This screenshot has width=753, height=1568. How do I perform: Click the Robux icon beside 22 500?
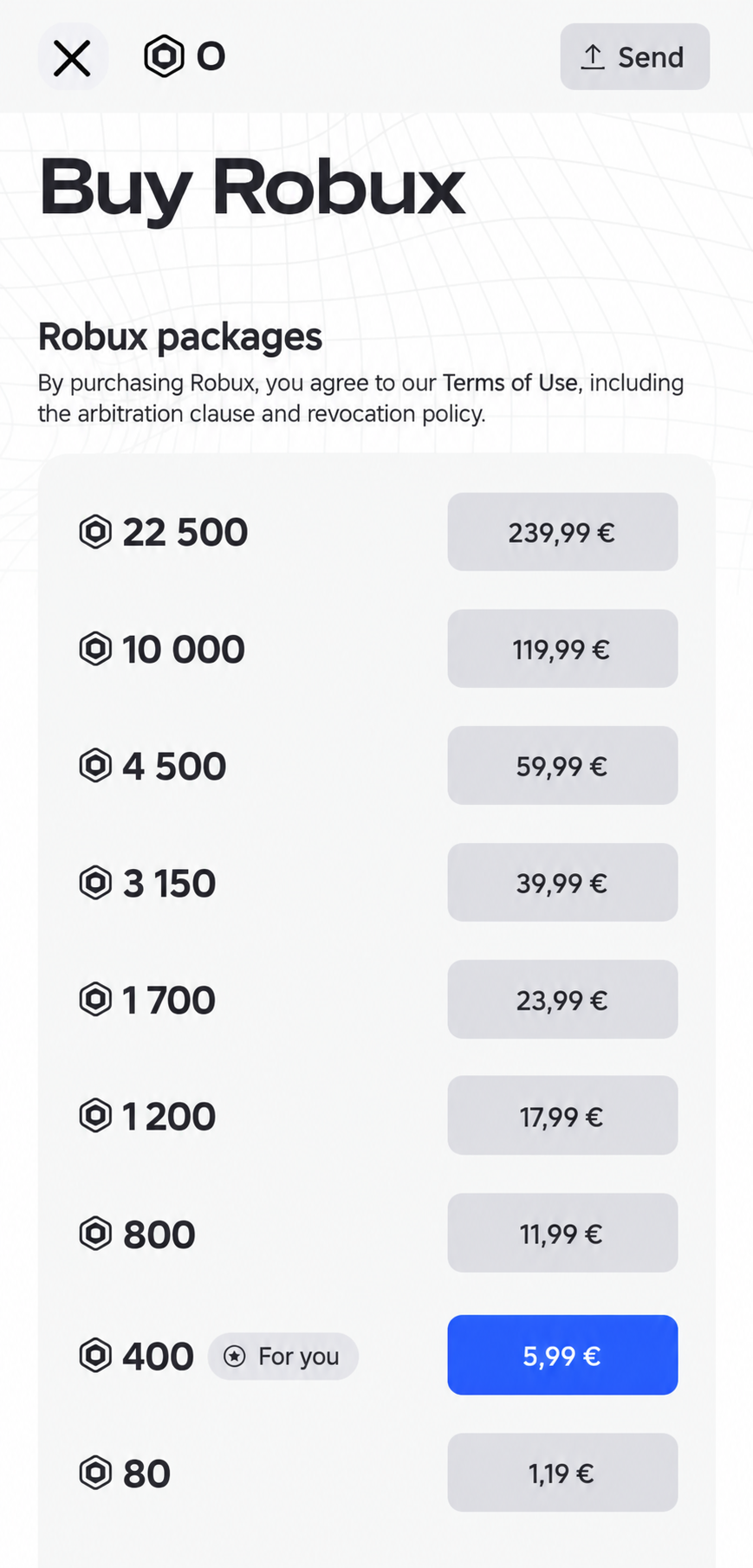(x=95, y=532)
